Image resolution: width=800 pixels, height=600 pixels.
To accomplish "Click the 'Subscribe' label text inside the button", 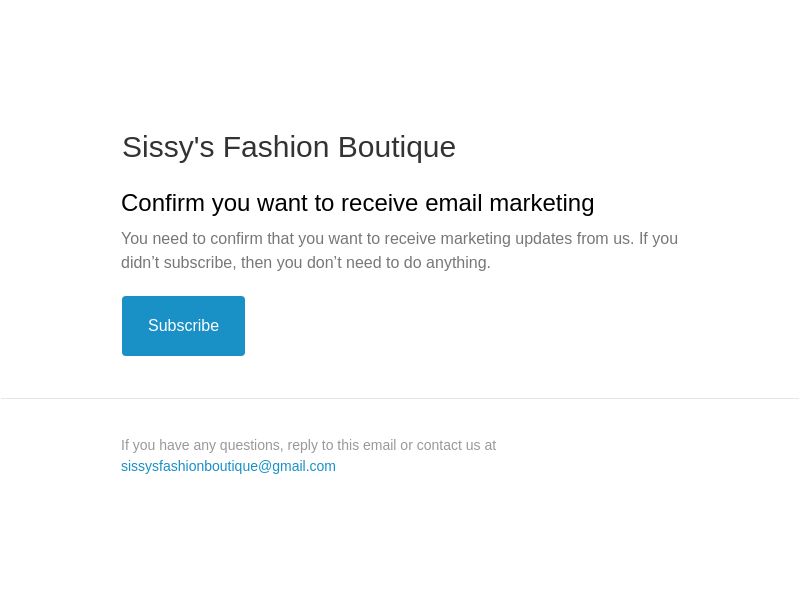I will 183,326.
